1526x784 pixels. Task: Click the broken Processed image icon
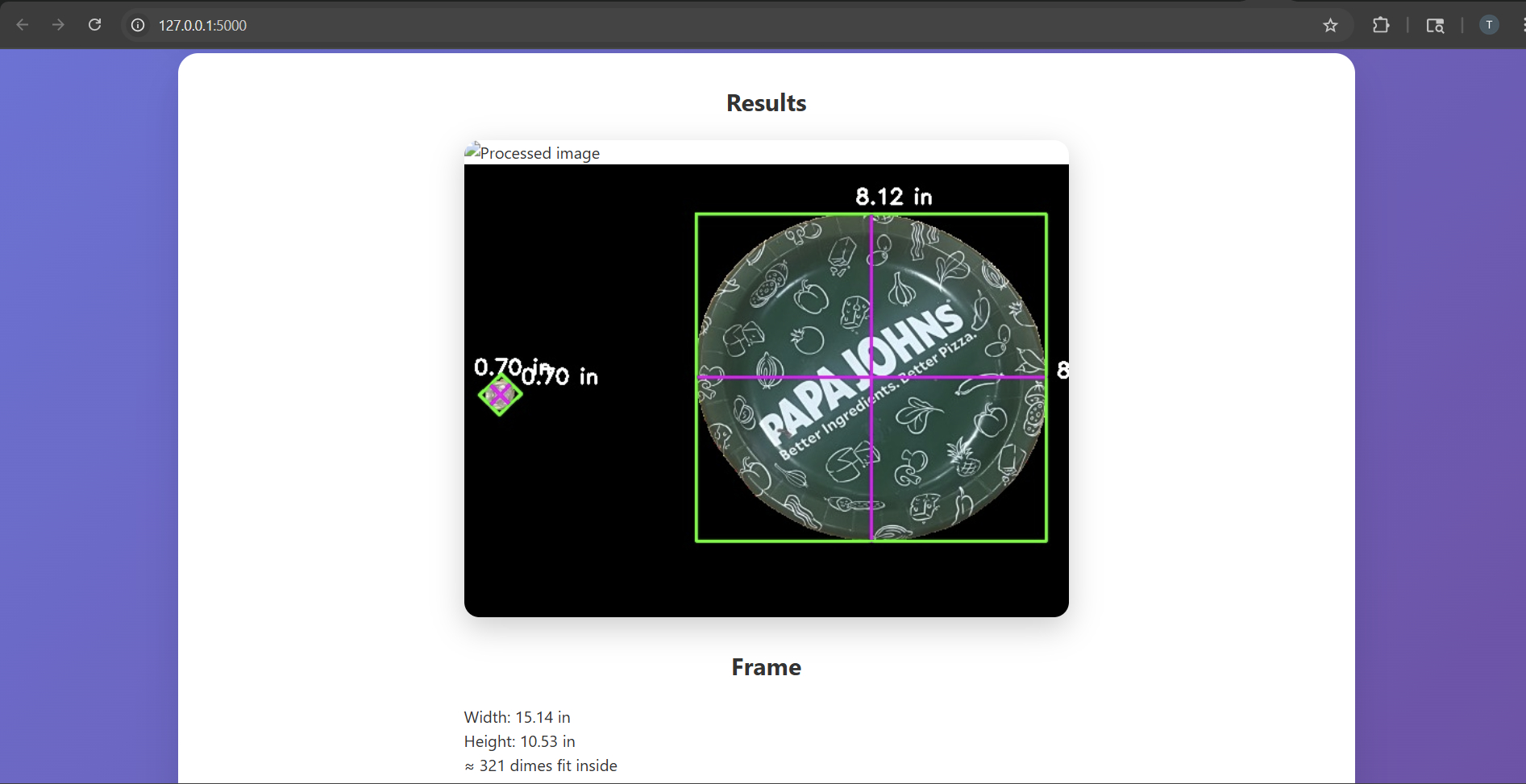[472, 151]
